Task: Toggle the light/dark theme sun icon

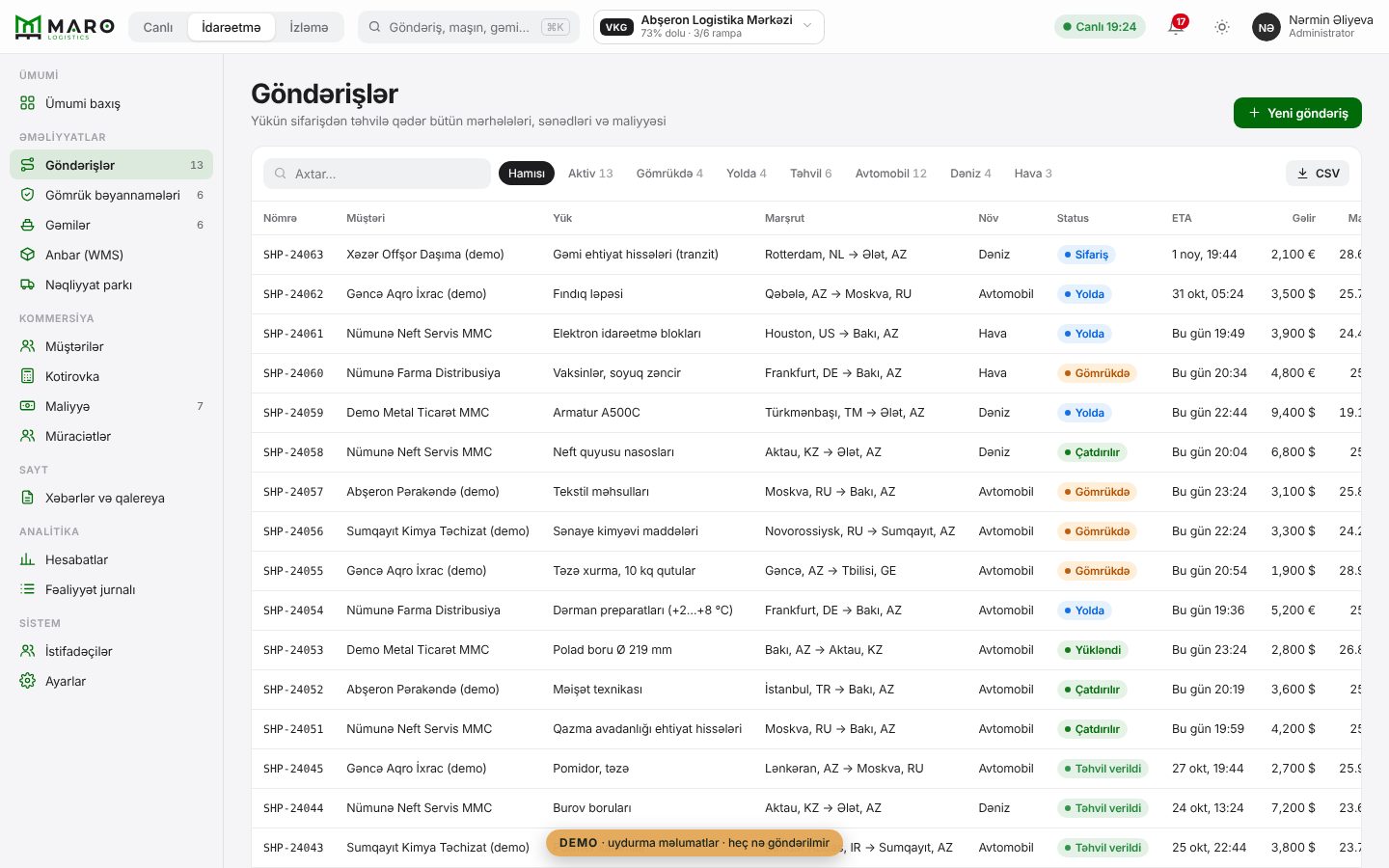Action: tap(1222, 27)
